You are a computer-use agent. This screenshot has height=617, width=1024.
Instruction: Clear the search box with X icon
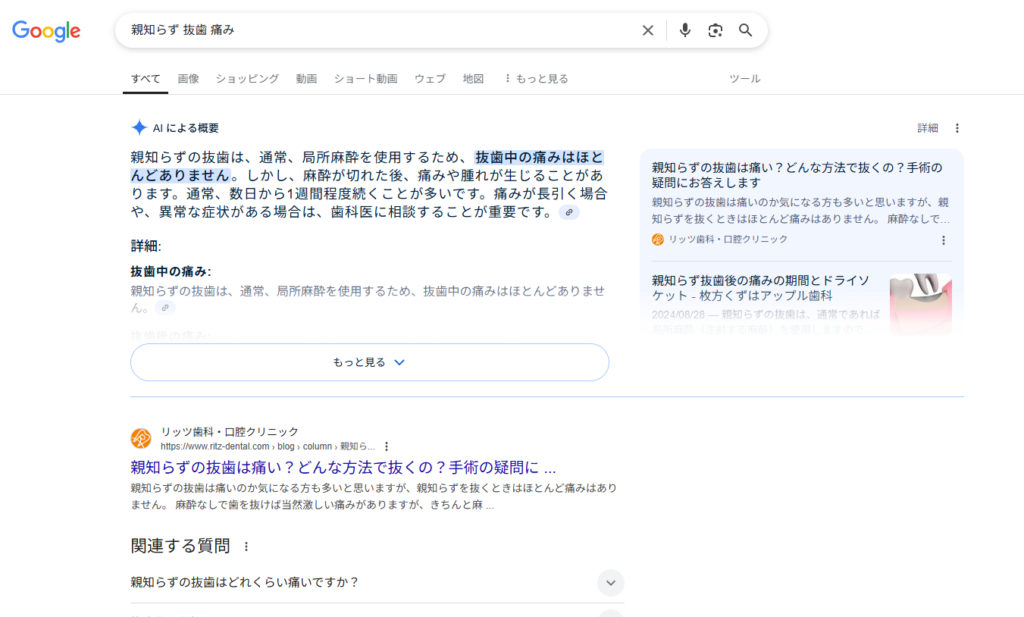pyautogui.click(x=648, y=30)
